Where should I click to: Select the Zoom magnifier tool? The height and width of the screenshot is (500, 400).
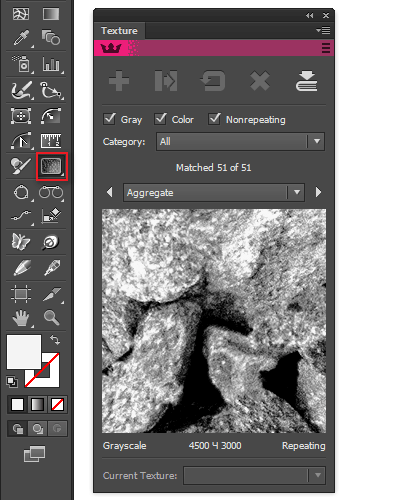click(x=51, y=318)
